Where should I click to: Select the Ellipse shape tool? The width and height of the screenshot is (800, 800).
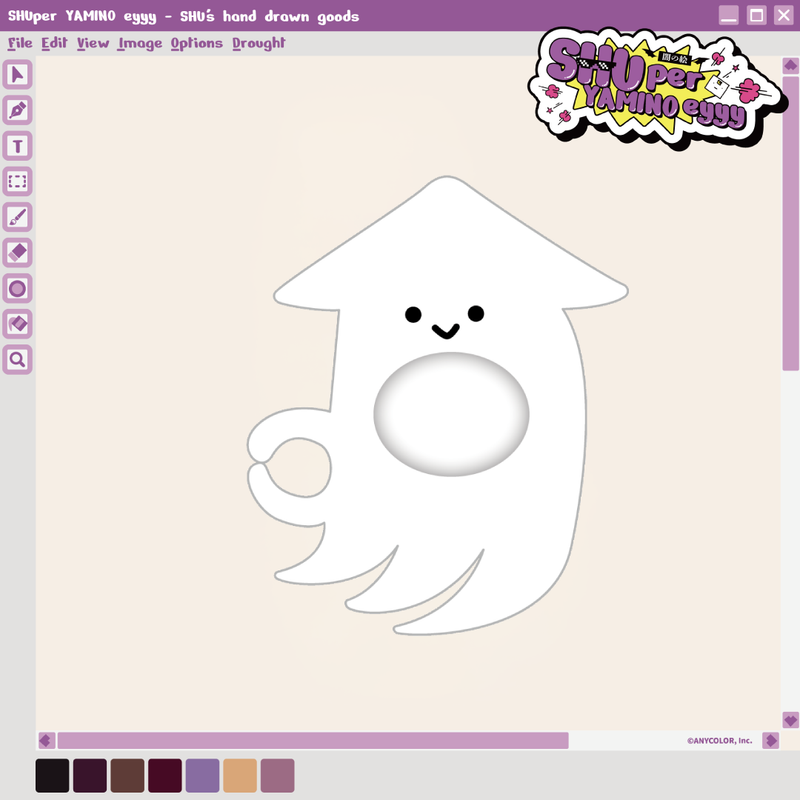(x=15, y=289)
